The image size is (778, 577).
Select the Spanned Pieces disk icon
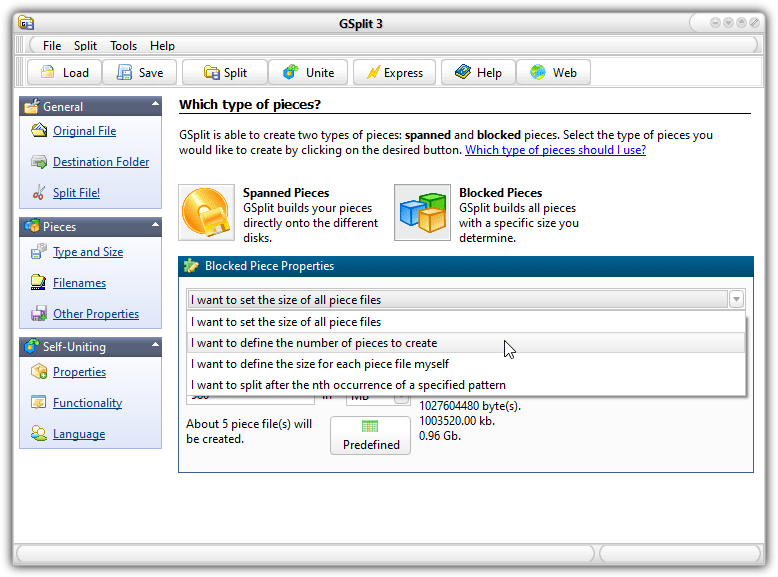pos(206,212)
